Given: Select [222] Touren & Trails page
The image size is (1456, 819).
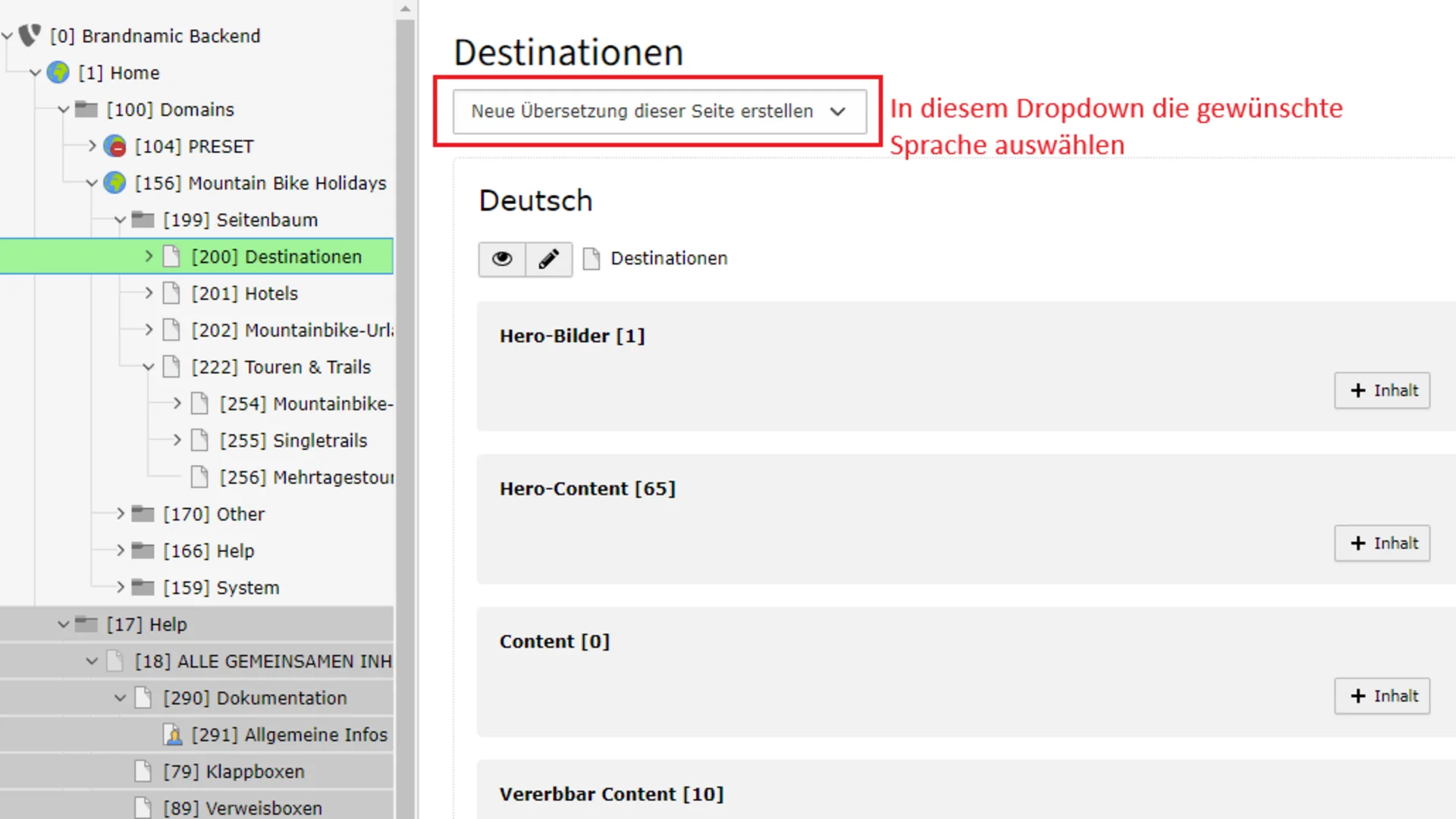Looking at the screenshot, I should point(281,367).
